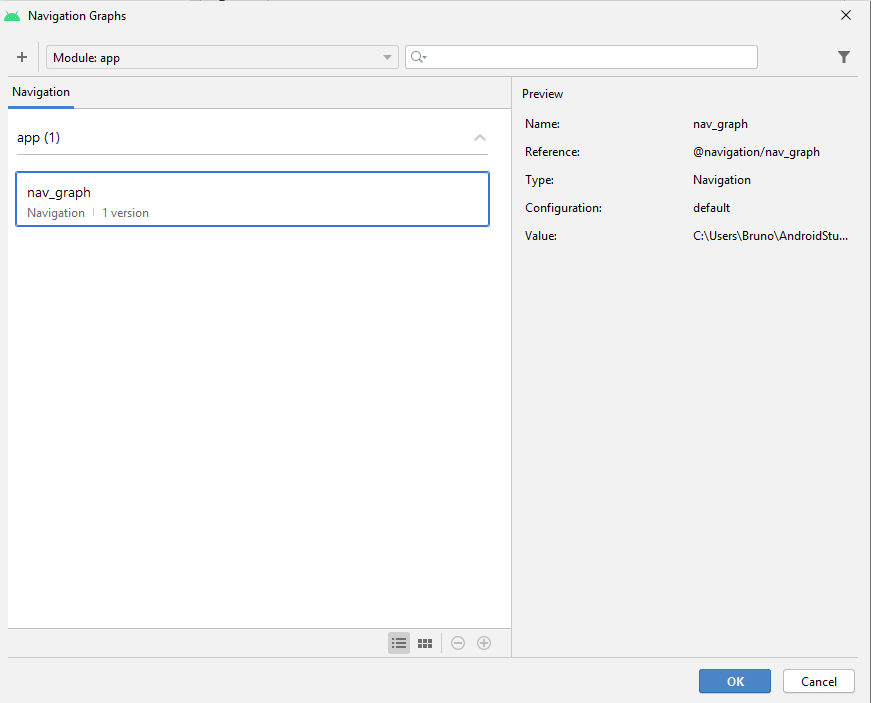Viewport: 871px width, 703px height.
Task: Click the plus icon to add a resource
Action: (x=22, y=57)
